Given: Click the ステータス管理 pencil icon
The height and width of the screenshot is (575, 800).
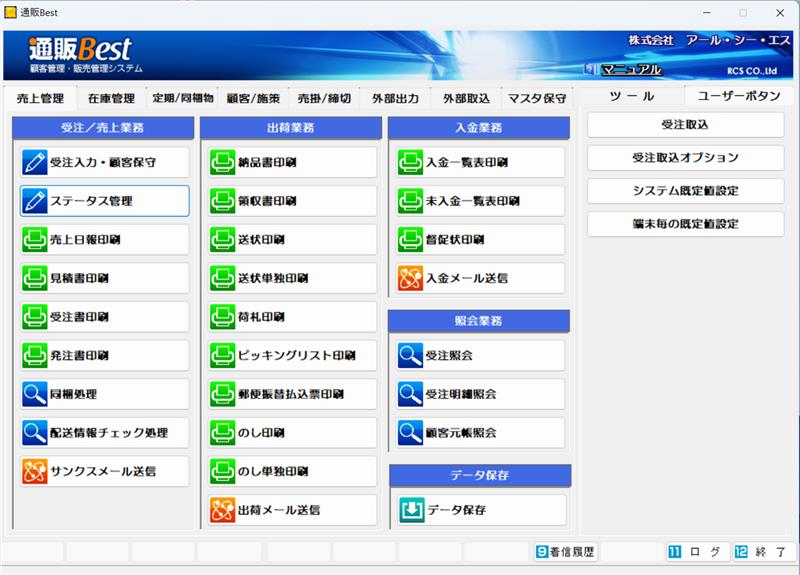Looking at the screenshot, I should click(x=35, y=201).
